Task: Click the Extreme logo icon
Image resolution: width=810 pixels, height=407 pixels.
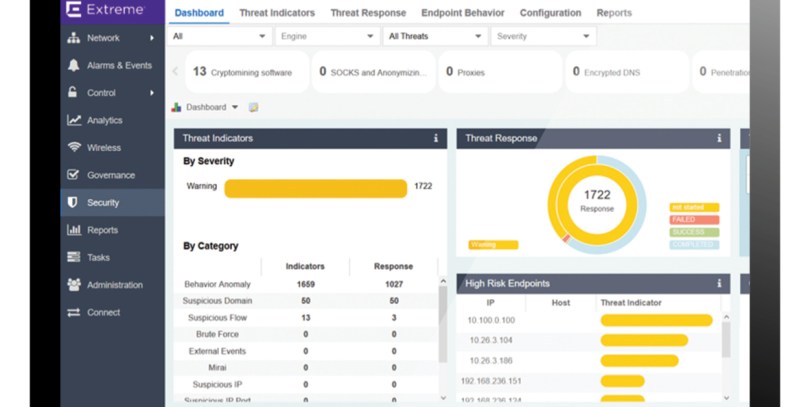Action: [74, 9]
